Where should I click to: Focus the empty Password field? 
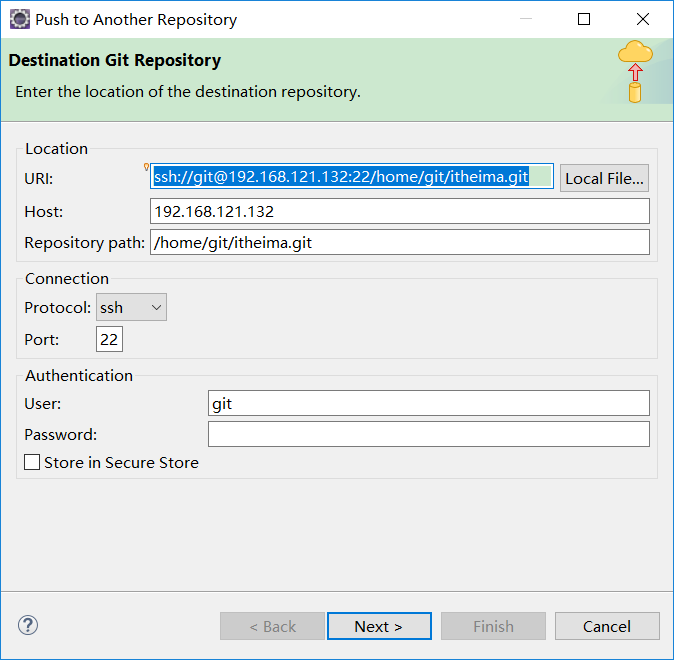tap(429, 434)
